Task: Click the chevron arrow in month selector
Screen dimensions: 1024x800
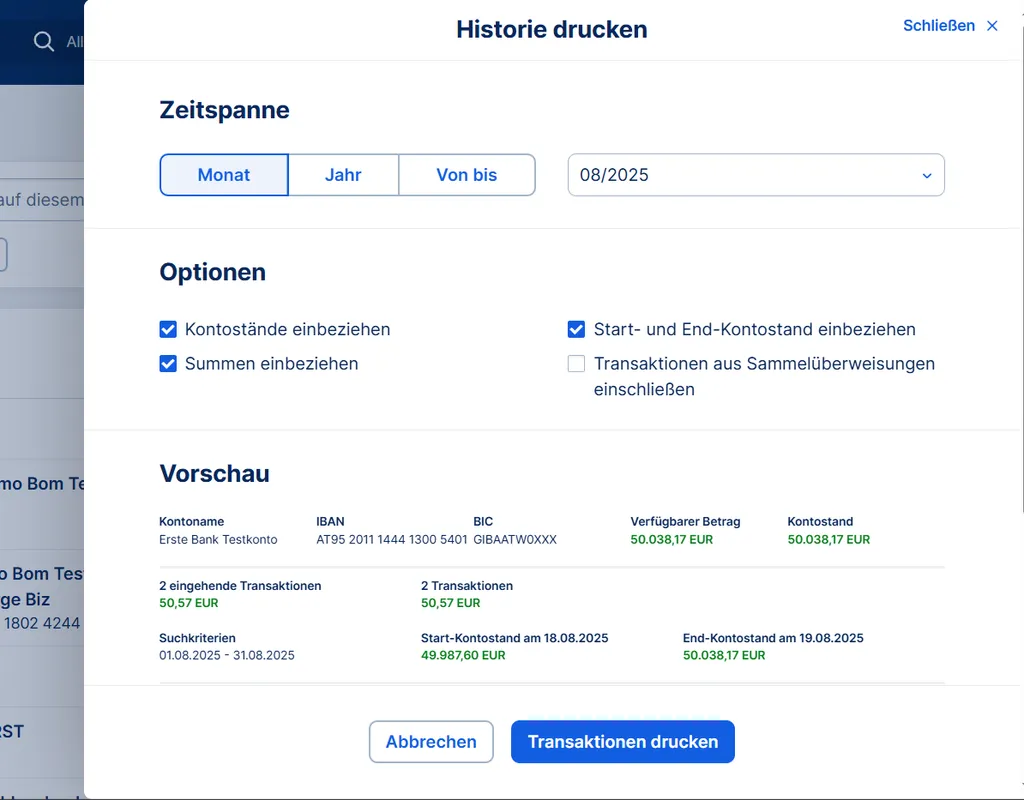Action: coord(927,176)
